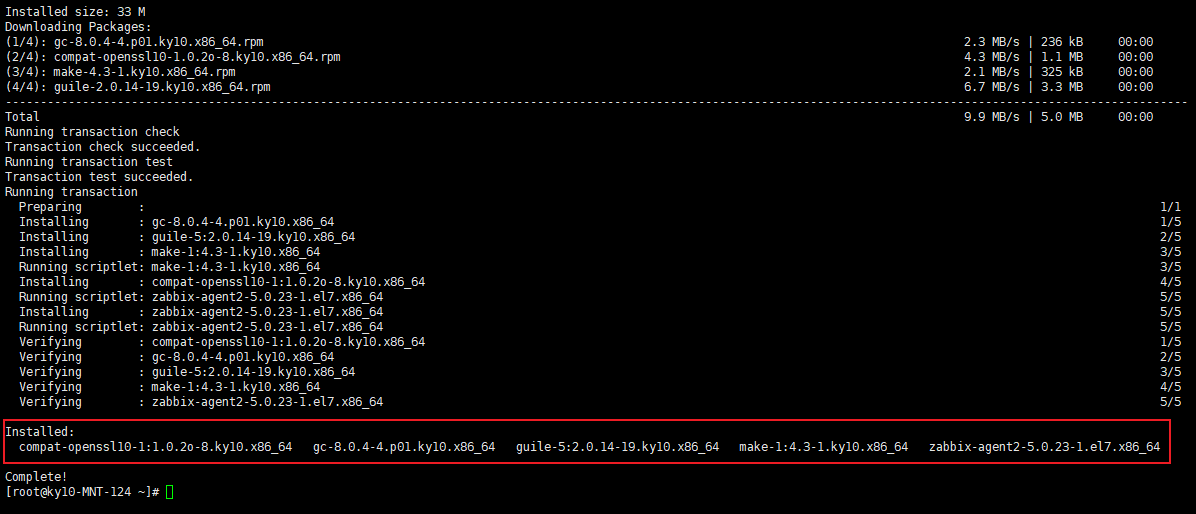Image resolution: width=1196 pixels, height=514 pixels.
Task: Click the "5.0 MB" total size
Action: coord(1062,117)
